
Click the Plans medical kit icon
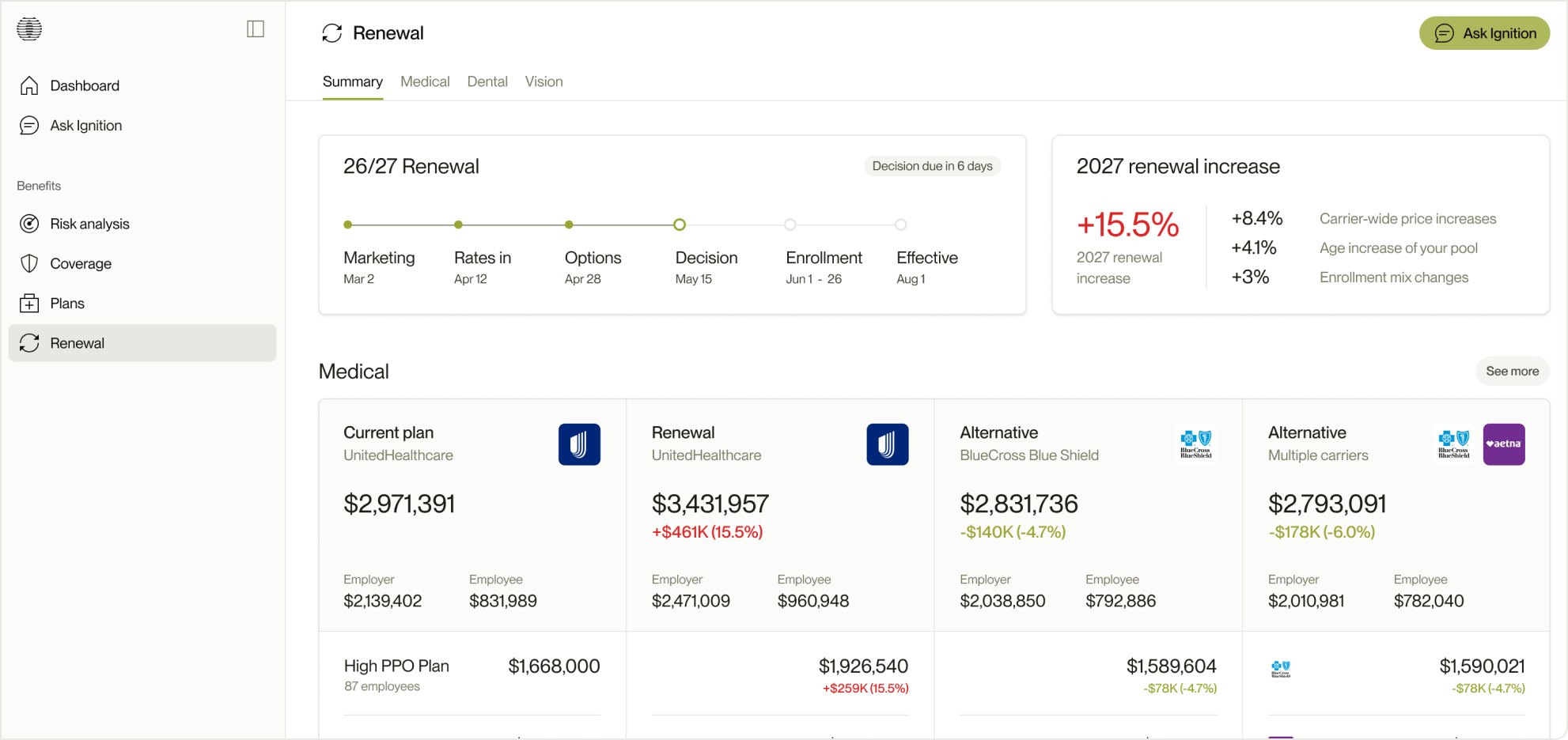point(29,304)
